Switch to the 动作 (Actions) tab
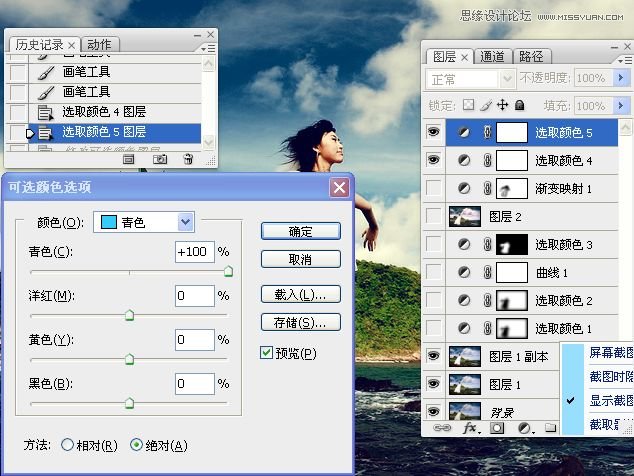This screenshot has height=476, width=634. [x=98, y=45]
